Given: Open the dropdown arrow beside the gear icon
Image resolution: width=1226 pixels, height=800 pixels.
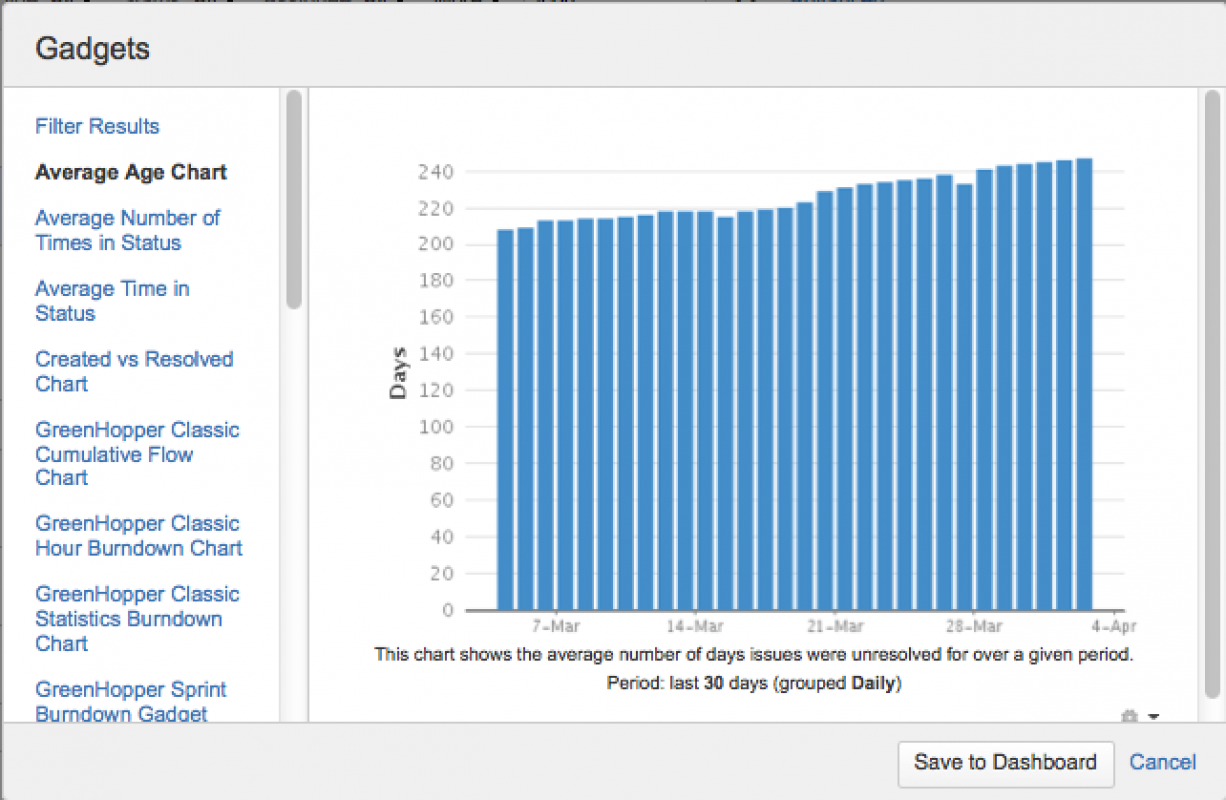Looking at the screenshot, I should [x=1153, y=716].
